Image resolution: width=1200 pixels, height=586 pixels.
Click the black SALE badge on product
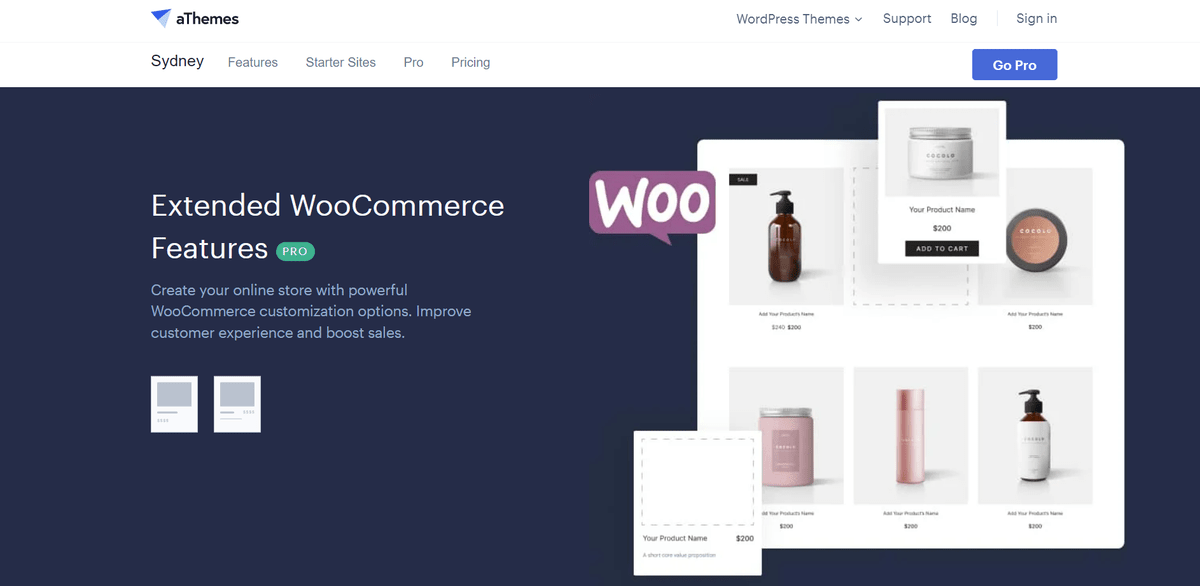(x=743, y=179)
